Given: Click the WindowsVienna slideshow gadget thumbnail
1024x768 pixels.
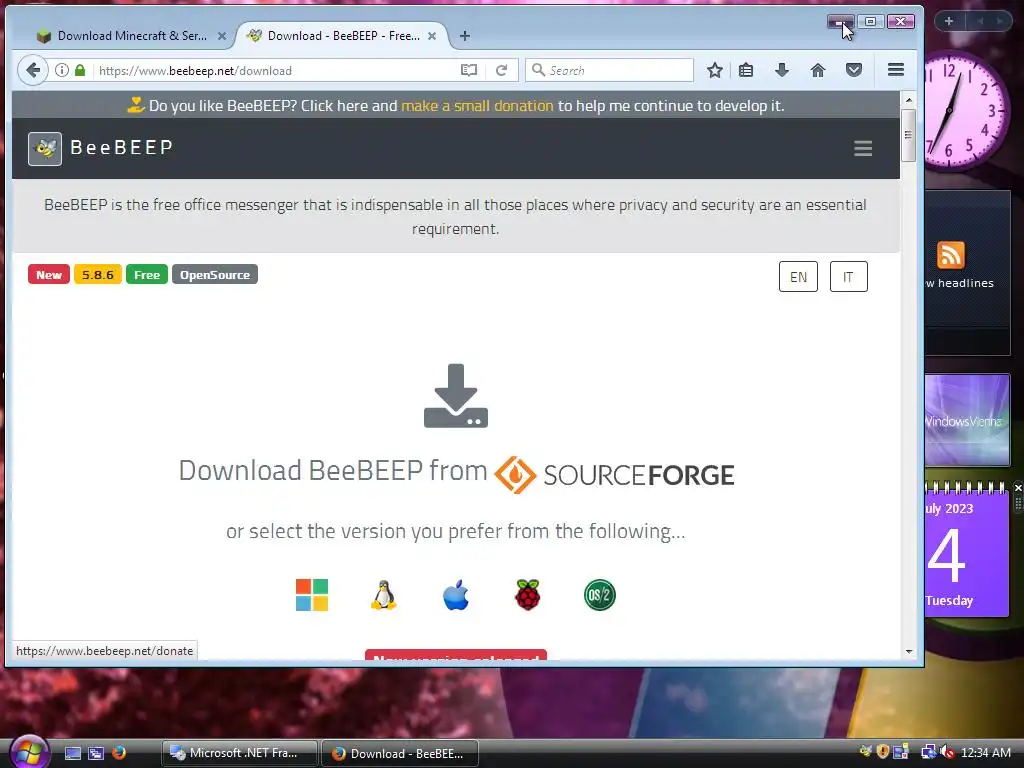Looking at the screenshot, I should pos(967,420).
